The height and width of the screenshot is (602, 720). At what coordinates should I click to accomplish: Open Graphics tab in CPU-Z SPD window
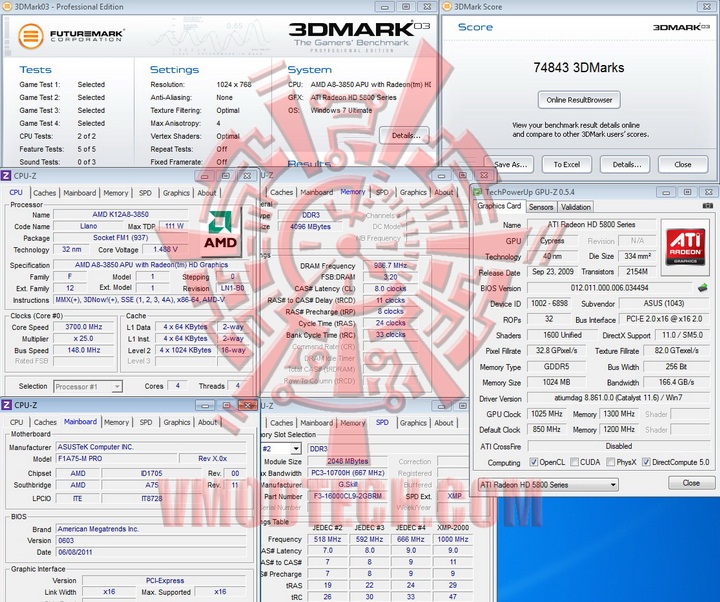coord(413,423)
